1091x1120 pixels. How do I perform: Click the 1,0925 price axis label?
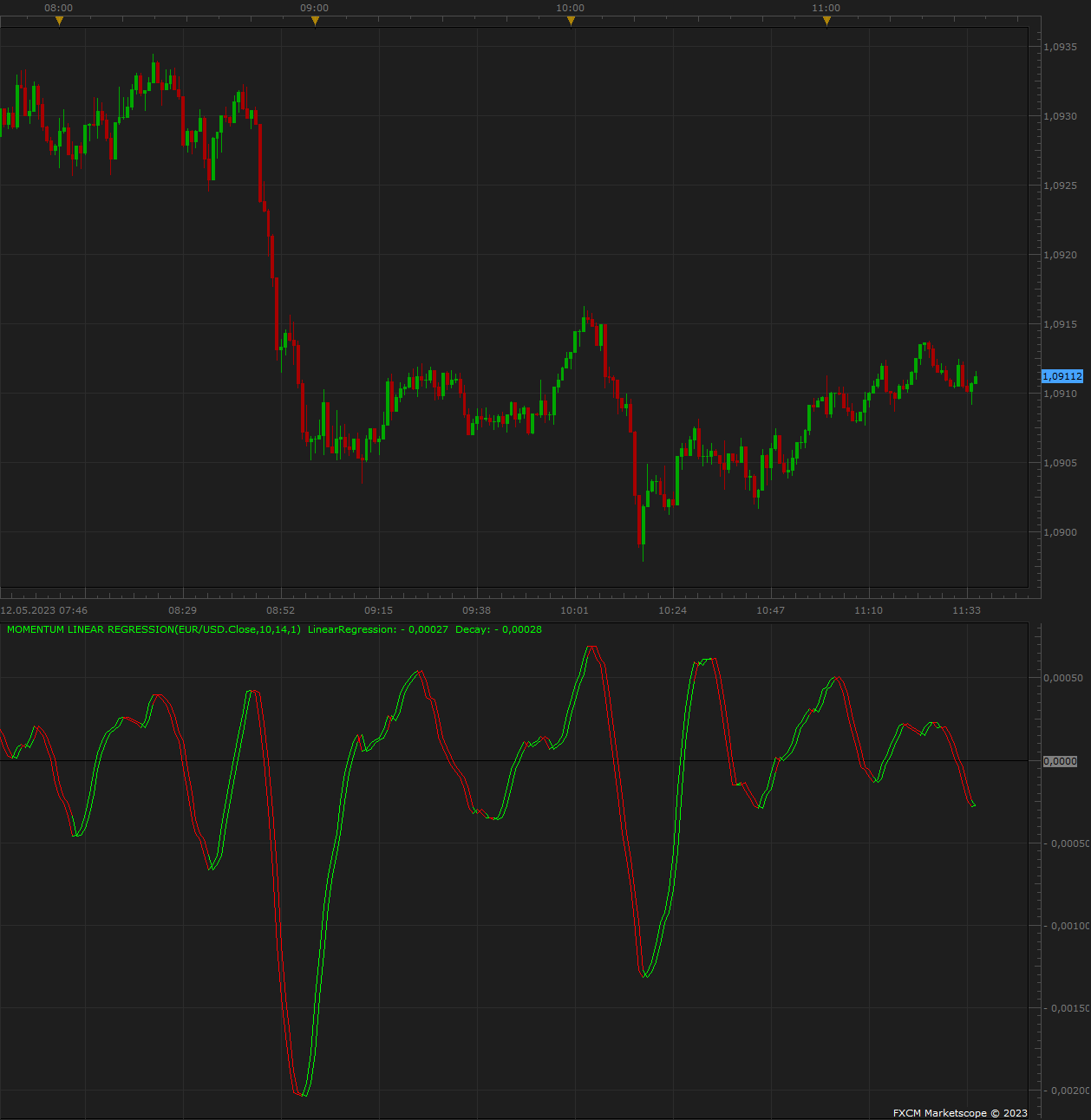pyautogui.click(x=1060, y=186)
